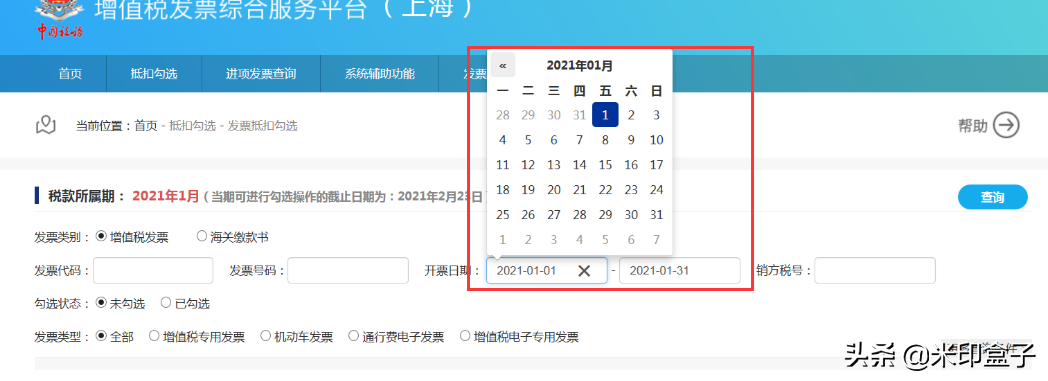Click 抵扣勾选 in the breadcrumb
The width and height of the screenshot is (1048, 381).
click(192, 126)
